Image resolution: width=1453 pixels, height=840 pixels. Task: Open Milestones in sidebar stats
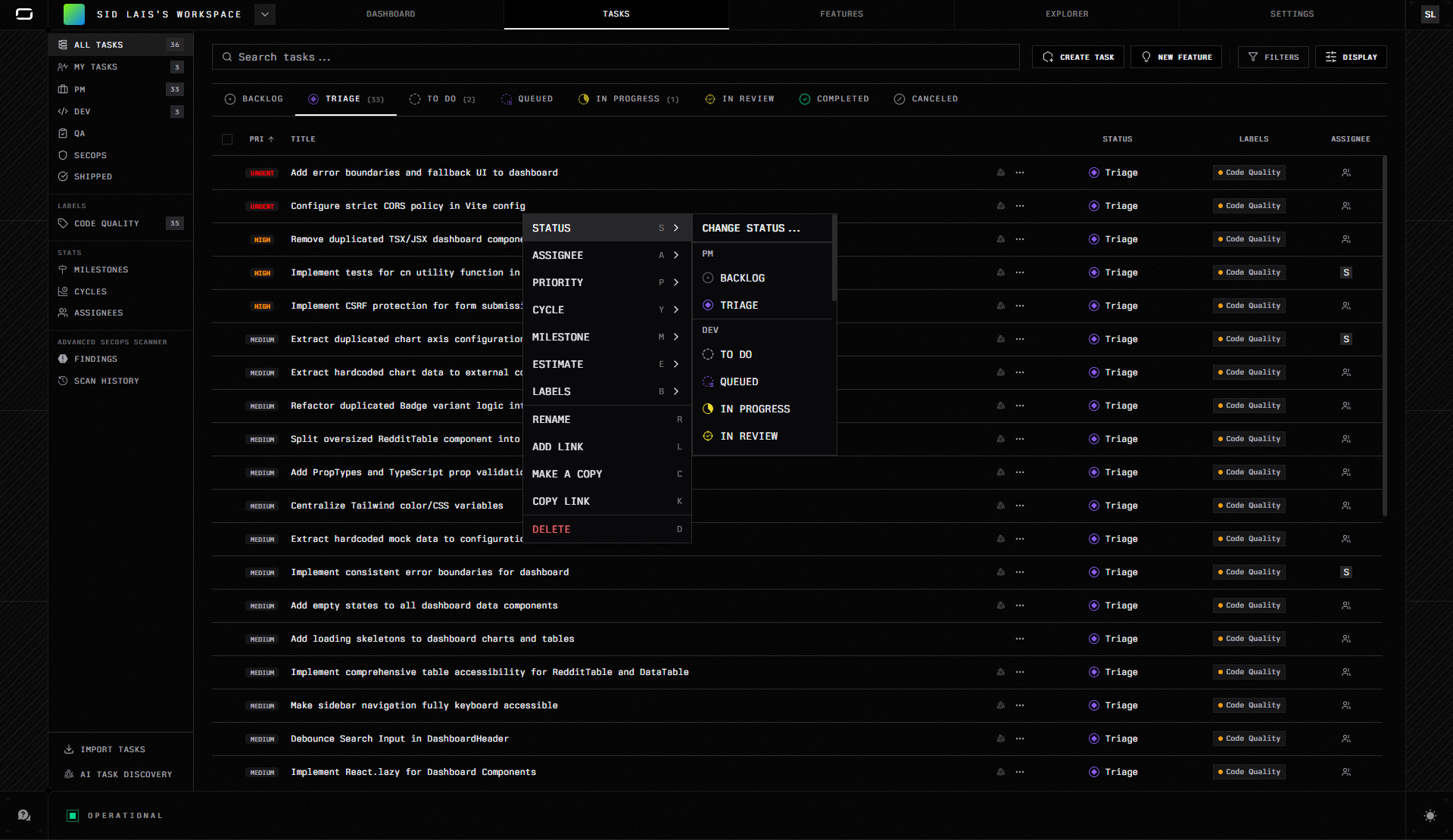coord(101,269)
